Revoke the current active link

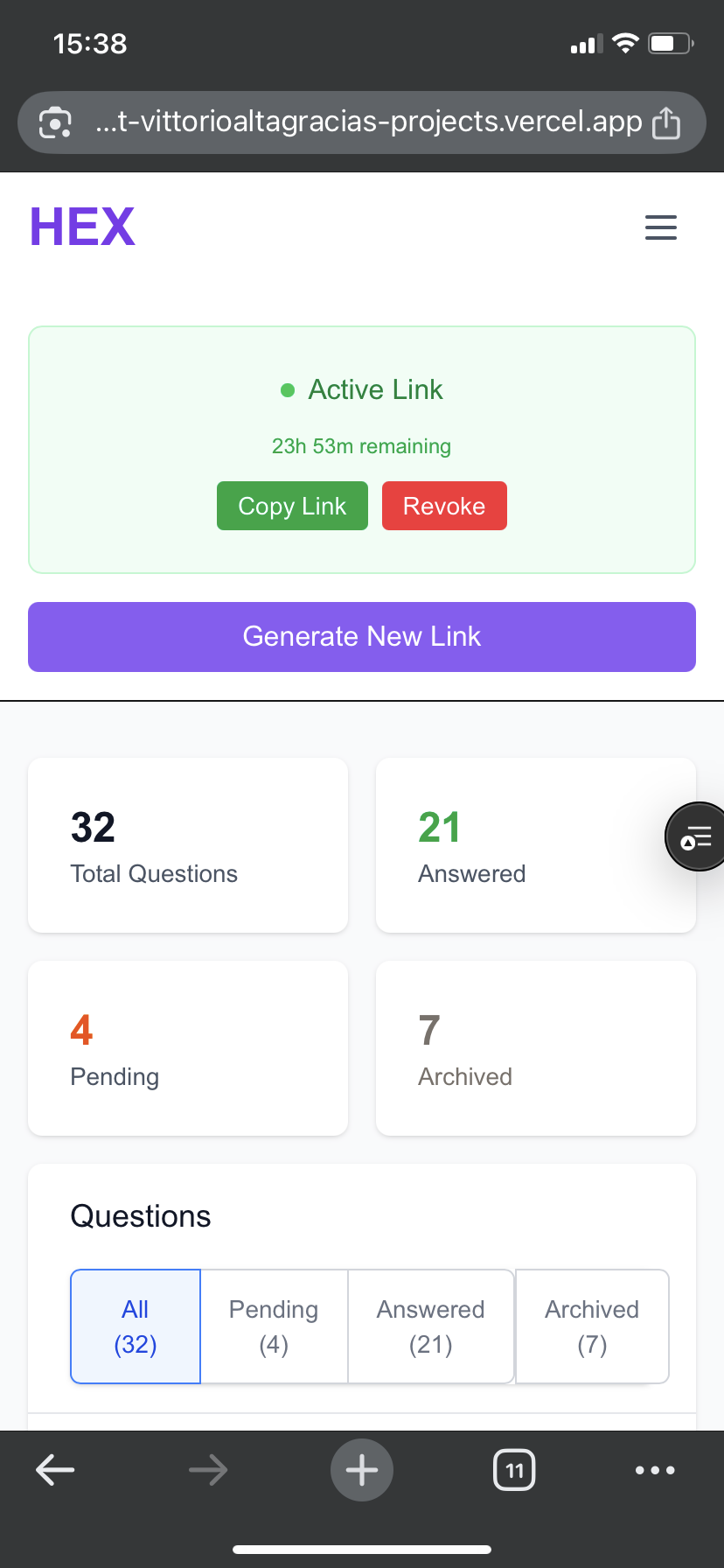point(444,506)
